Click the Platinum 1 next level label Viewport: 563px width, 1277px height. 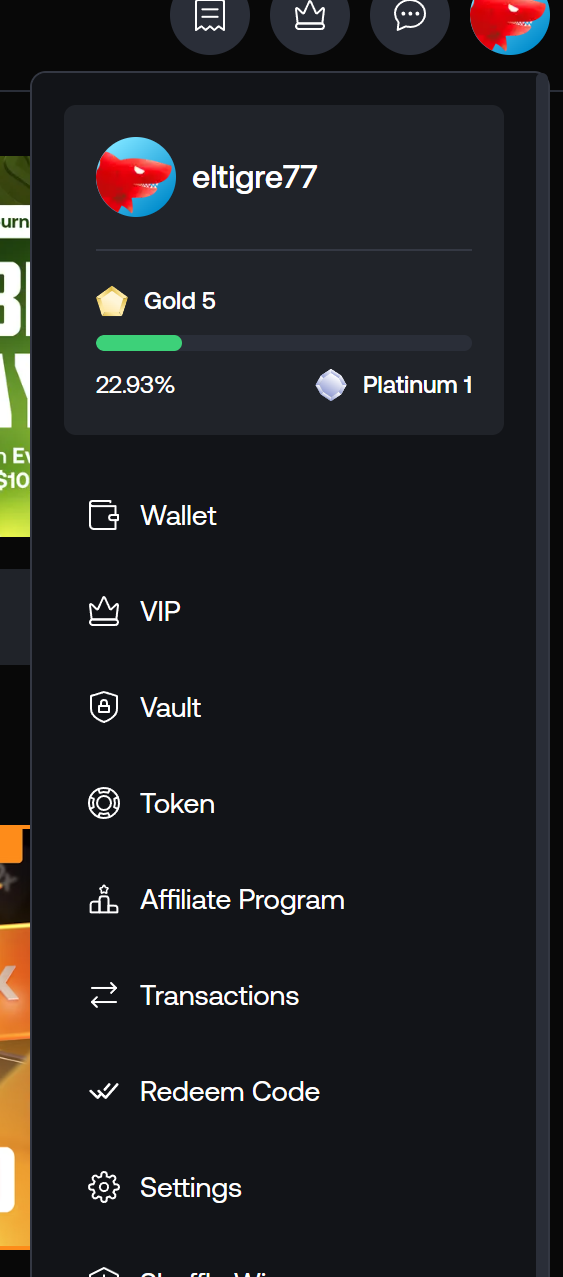[x=417, y=385]
